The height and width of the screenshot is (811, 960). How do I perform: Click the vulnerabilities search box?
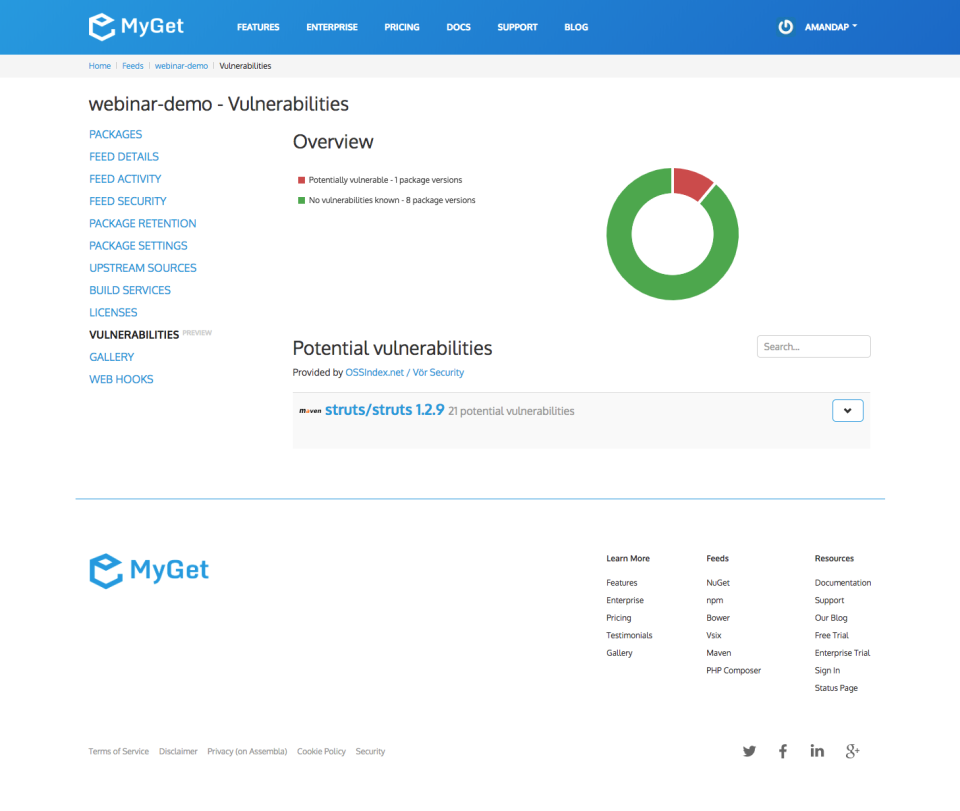tap(813, 346)
